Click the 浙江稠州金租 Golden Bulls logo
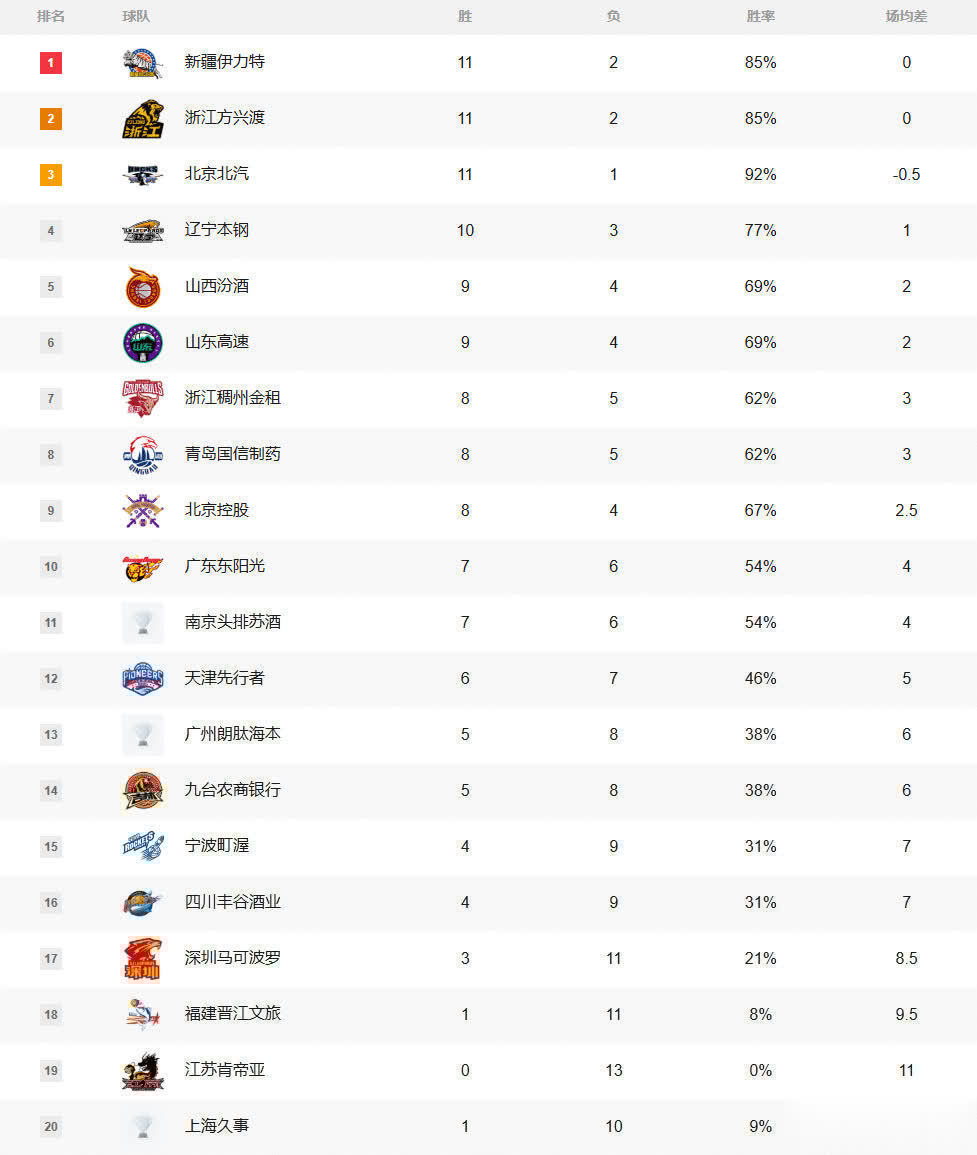977x1155 pixels. click(x=142, y=399)
